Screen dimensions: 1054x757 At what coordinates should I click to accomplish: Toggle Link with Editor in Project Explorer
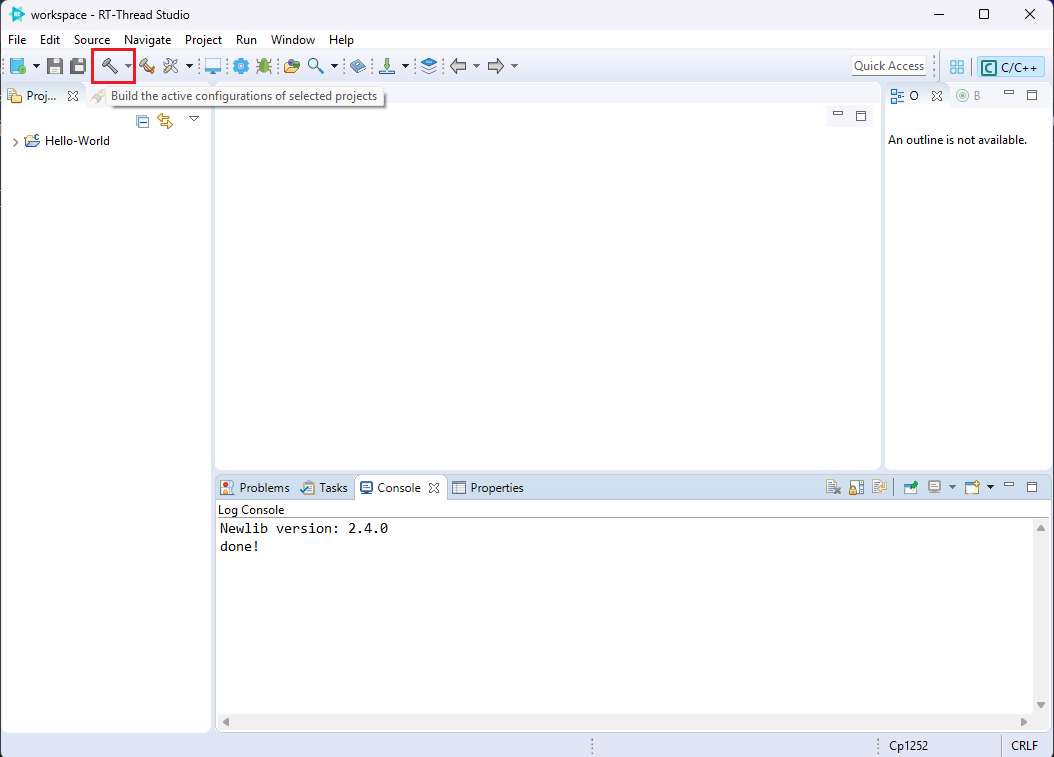tap(165, 121)
